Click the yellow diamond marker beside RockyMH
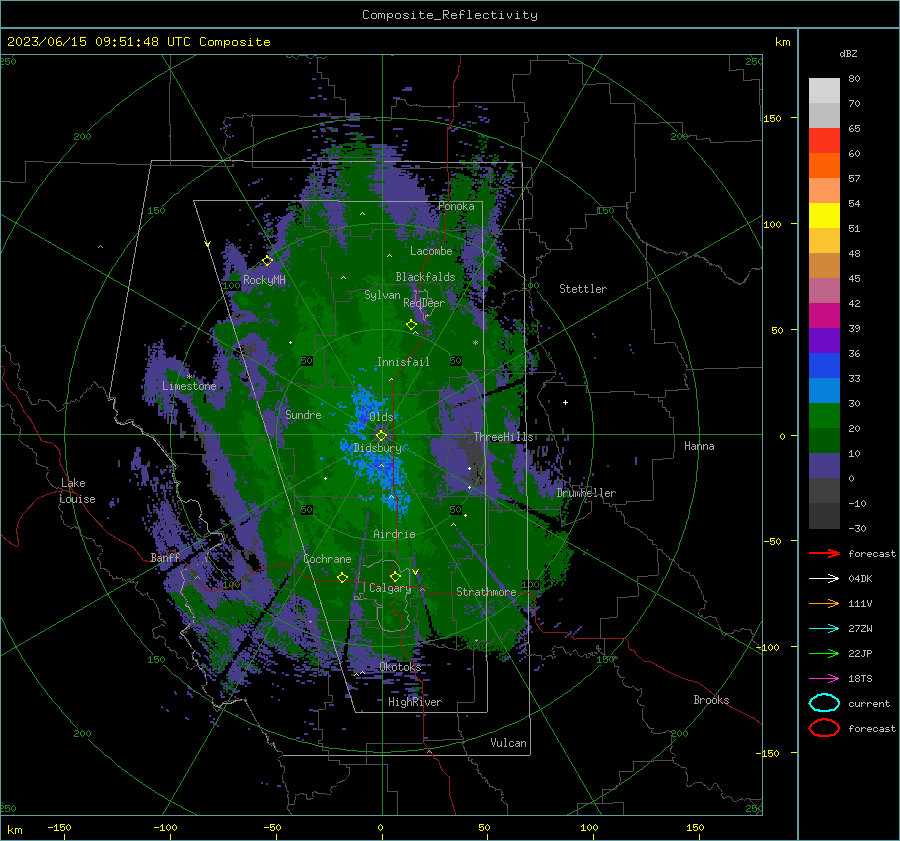900x841 pixels. click(267, 261)
